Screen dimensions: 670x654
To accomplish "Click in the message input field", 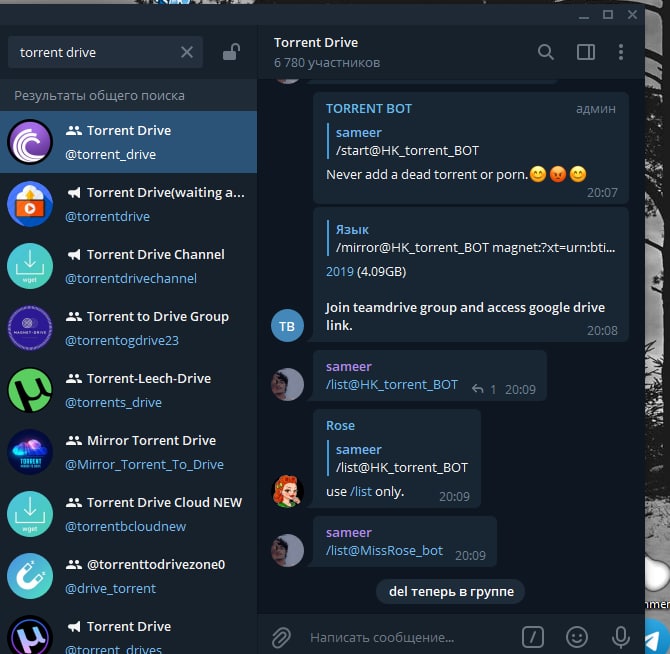I will (406, 637).
